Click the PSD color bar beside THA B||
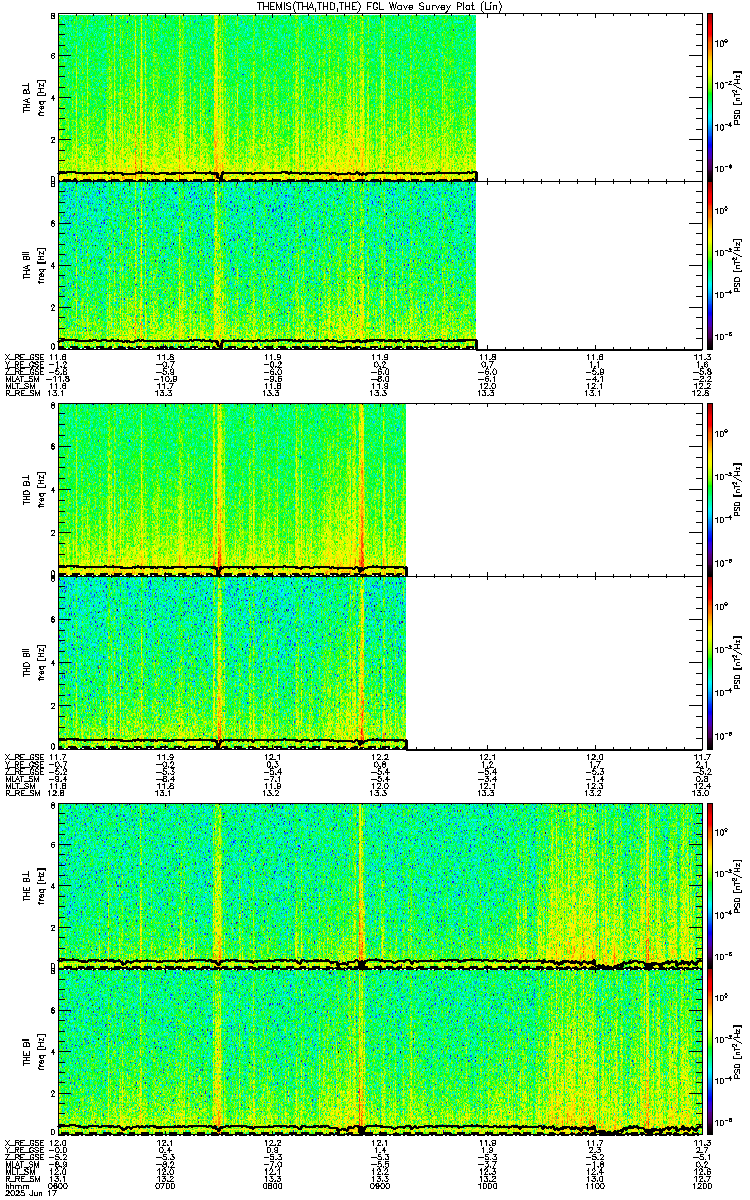This screenshot has width=750, height=1200. 709,264
